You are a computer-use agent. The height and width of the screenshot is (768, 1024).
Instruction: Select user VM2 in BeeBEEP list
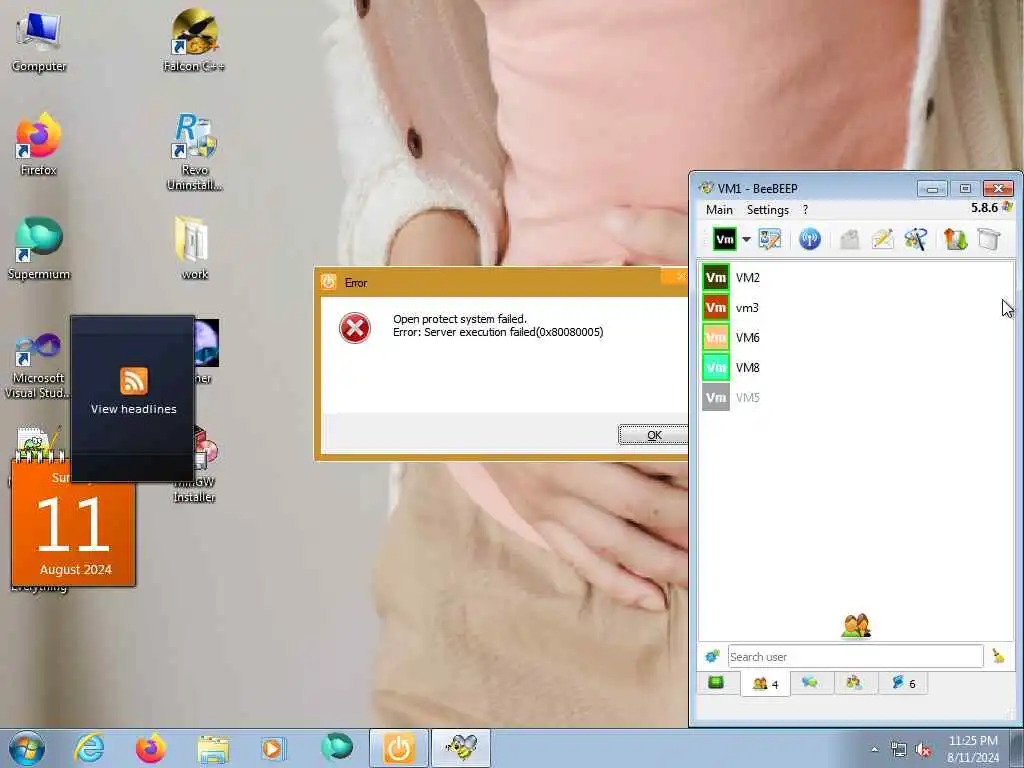(x=856, y=278)
